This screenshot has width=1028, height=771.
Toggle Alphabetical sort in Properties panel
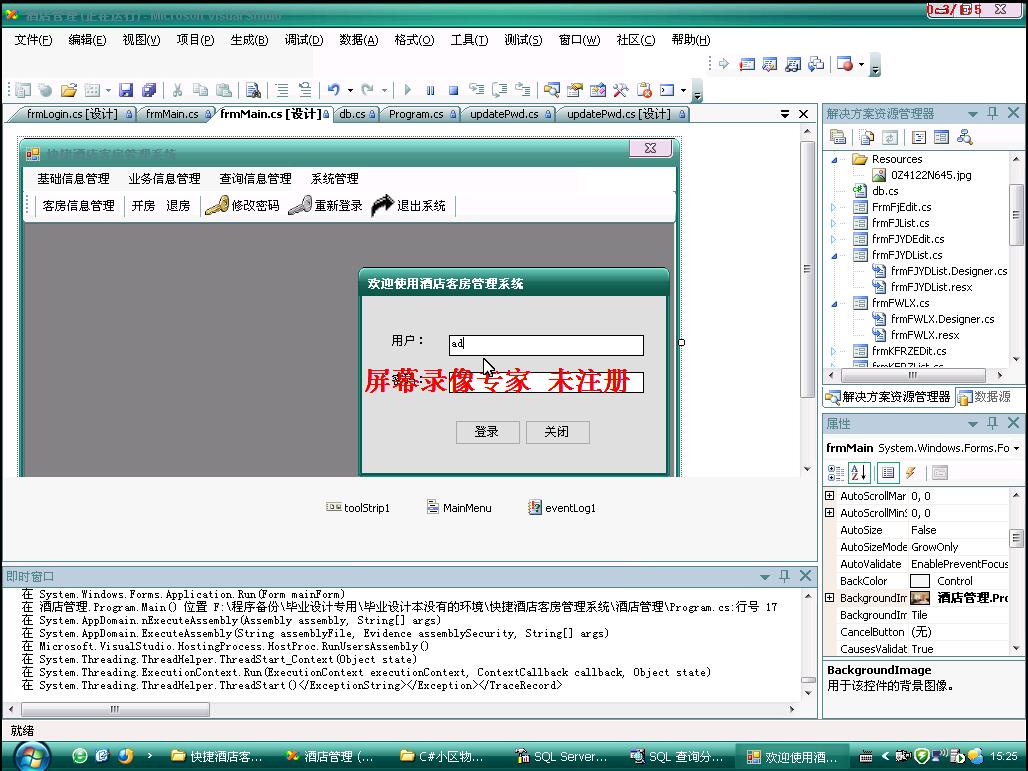[859, 472]
